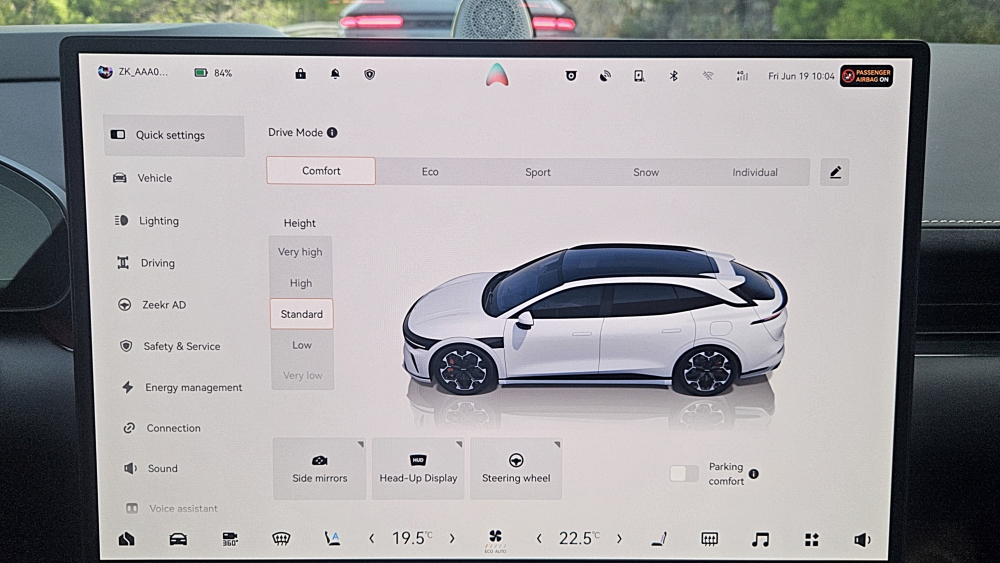
Task: Switch to Eco drive mode
Action: (x=430, y=172)
